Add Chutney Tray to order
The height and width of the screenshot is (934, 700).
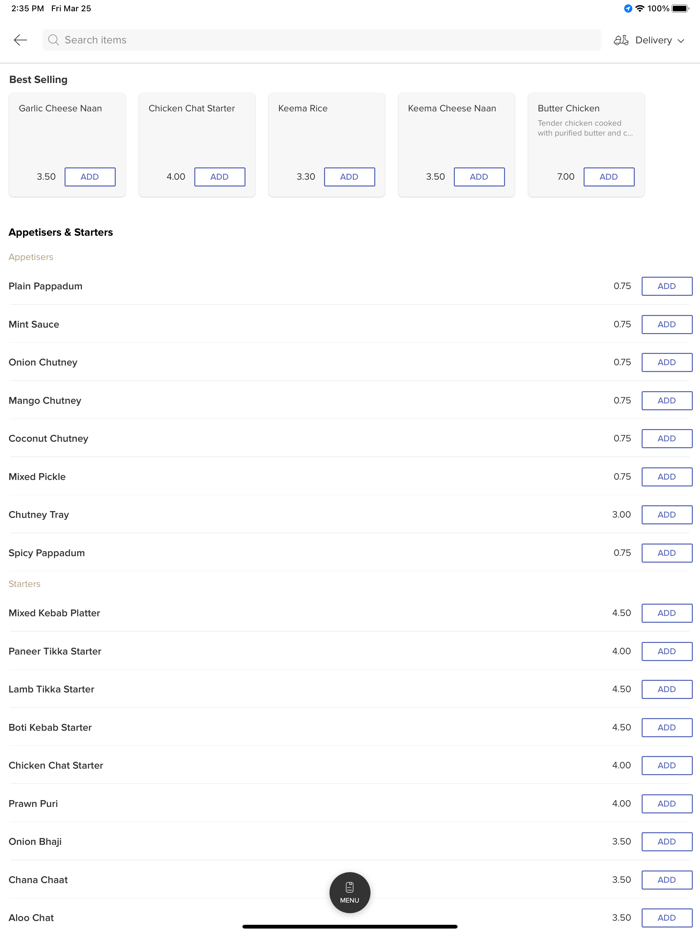pos(666,515)
